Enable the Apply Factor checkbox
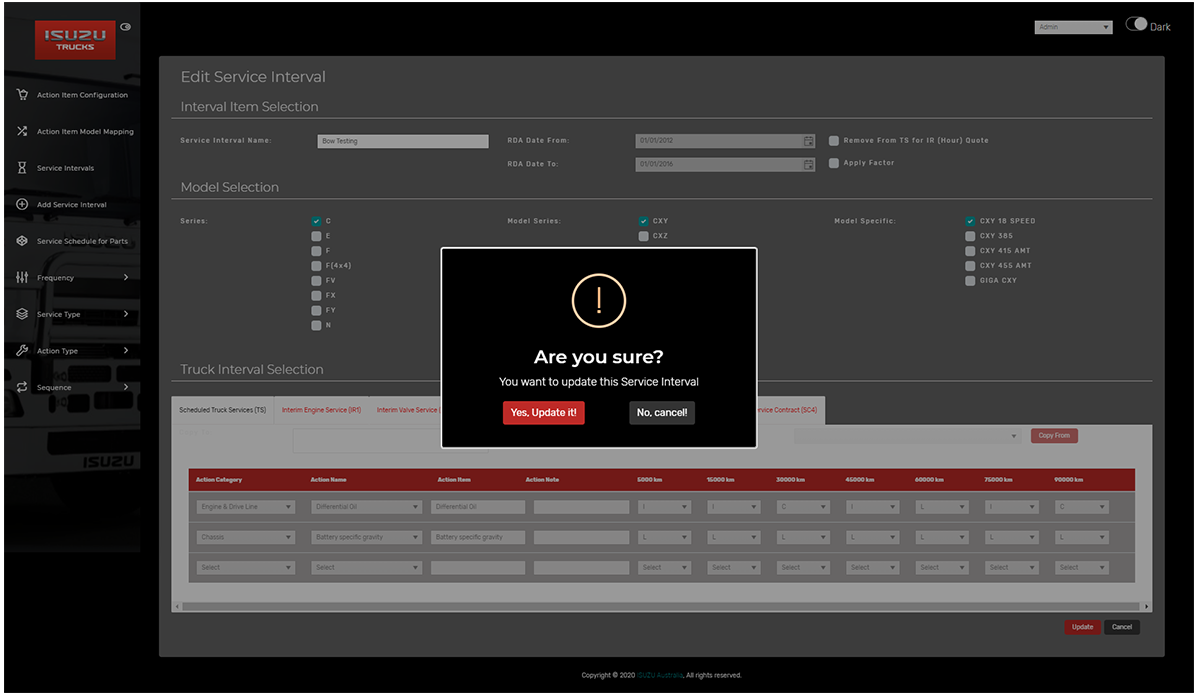The width and height of the screenshot is (1200, 695). [x=834, y=163]
